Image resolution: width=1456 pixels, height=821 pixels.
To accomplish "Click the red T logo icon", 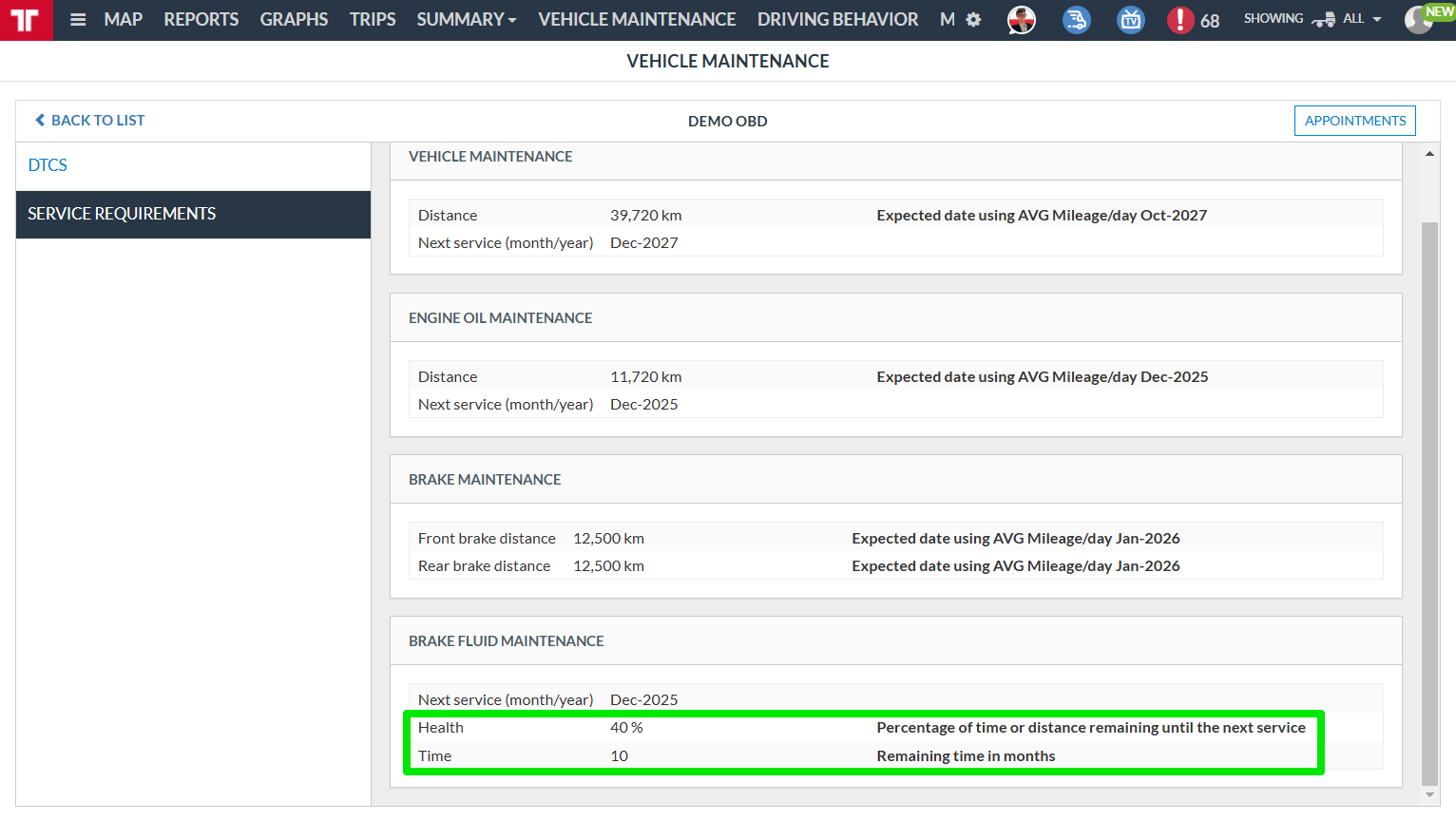I will (26, 20).
